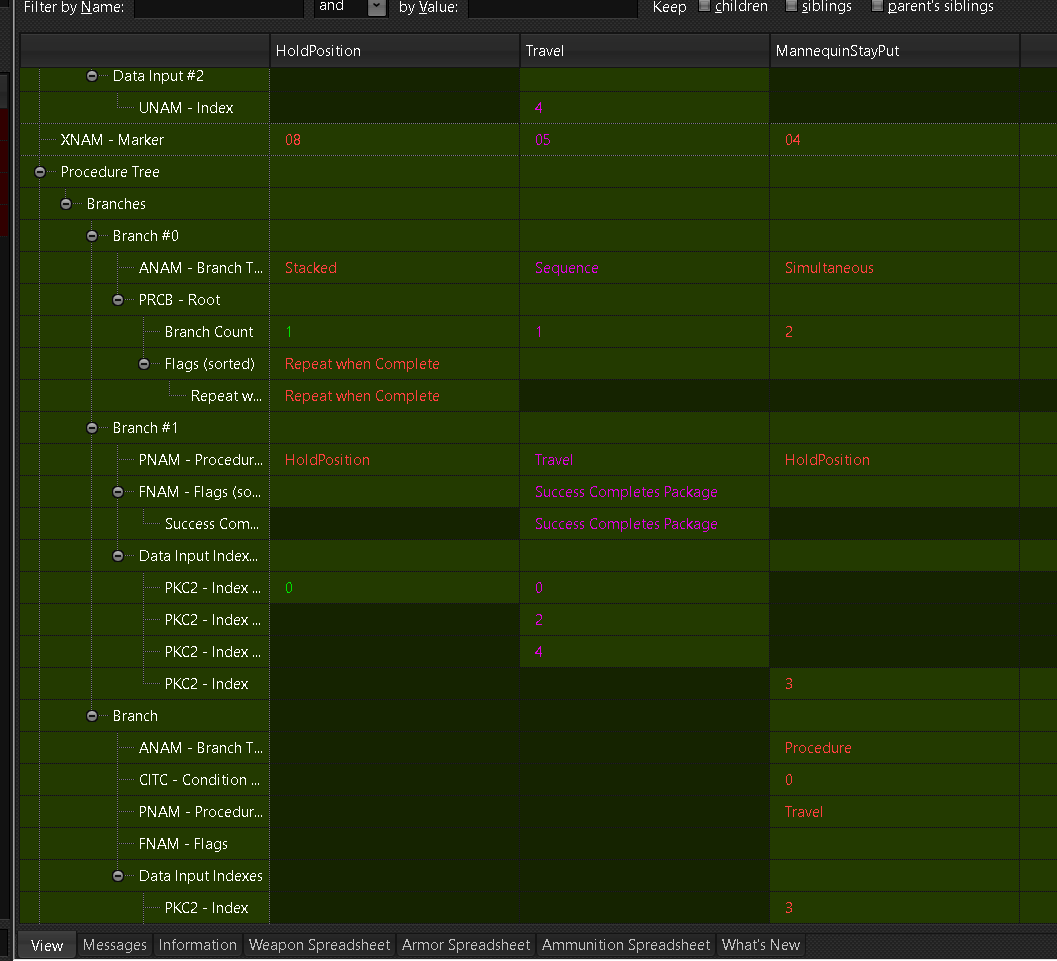The width and height of the screenshot is (1057, 961).
Task: Collapse the Data Input Indexes node at bottom
Action: [118, 876]
